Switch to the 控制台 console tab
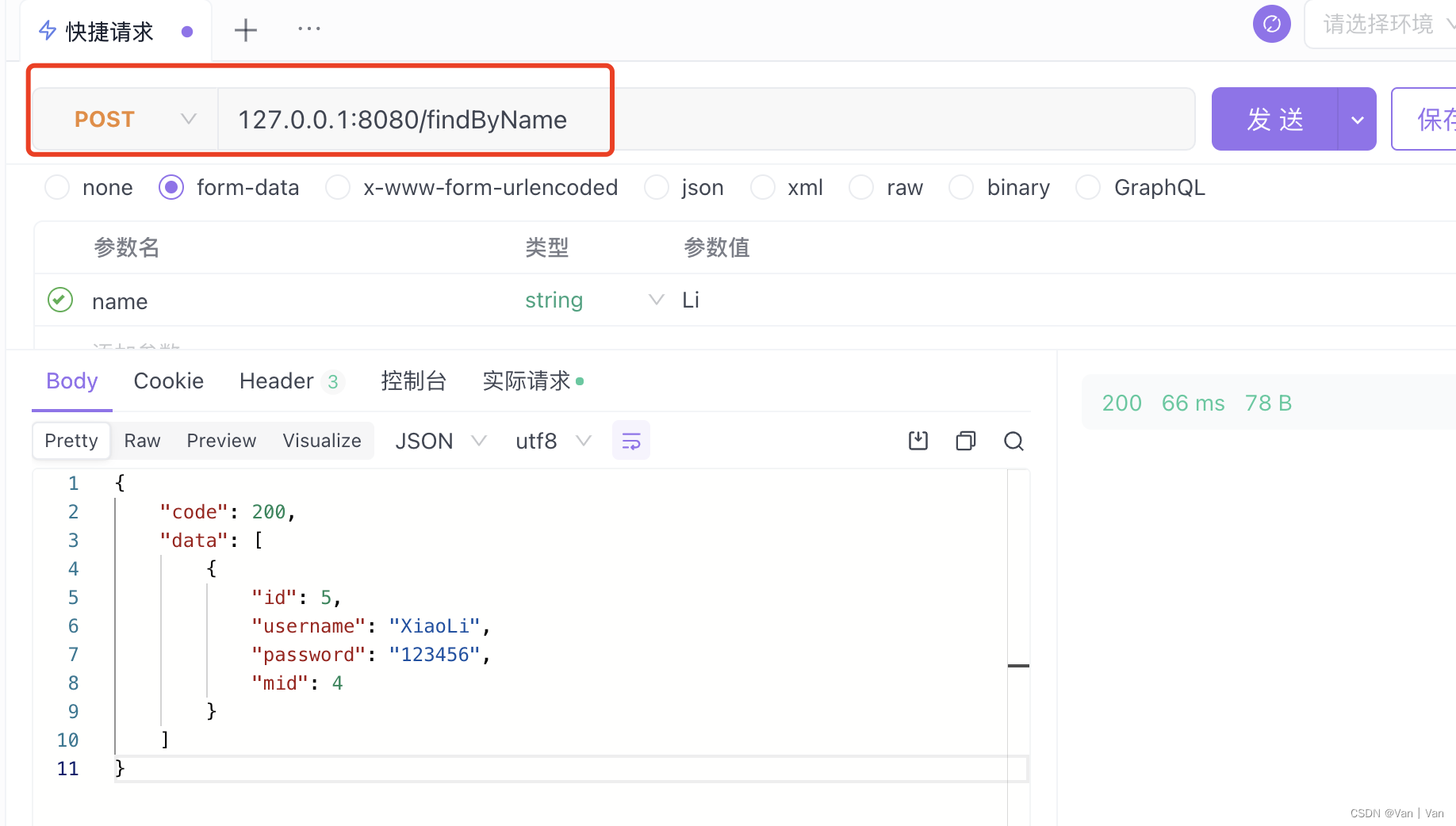Screen dimensions: 1456x826 coord(413,380)
